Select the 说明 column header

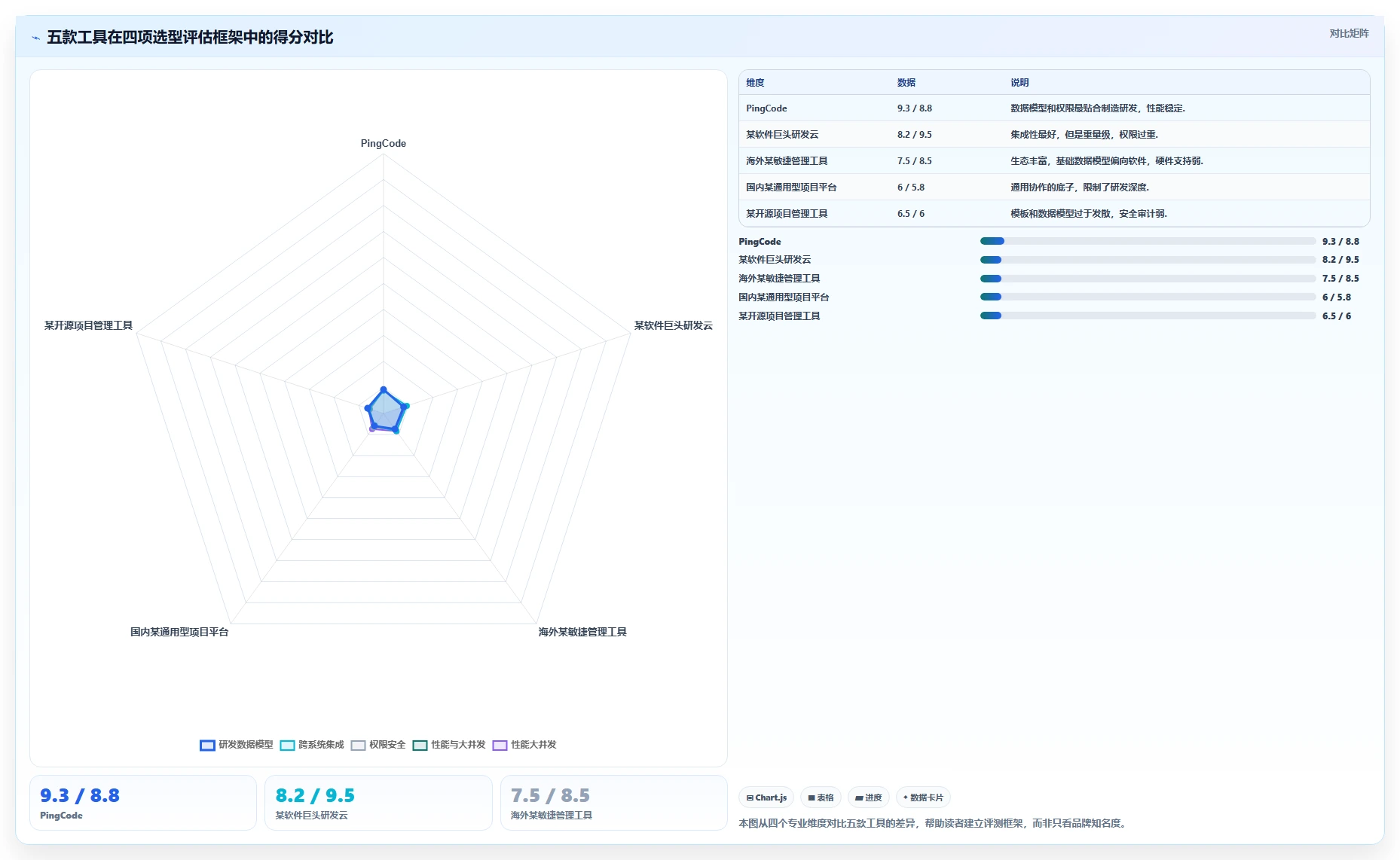pos(1019,83)
